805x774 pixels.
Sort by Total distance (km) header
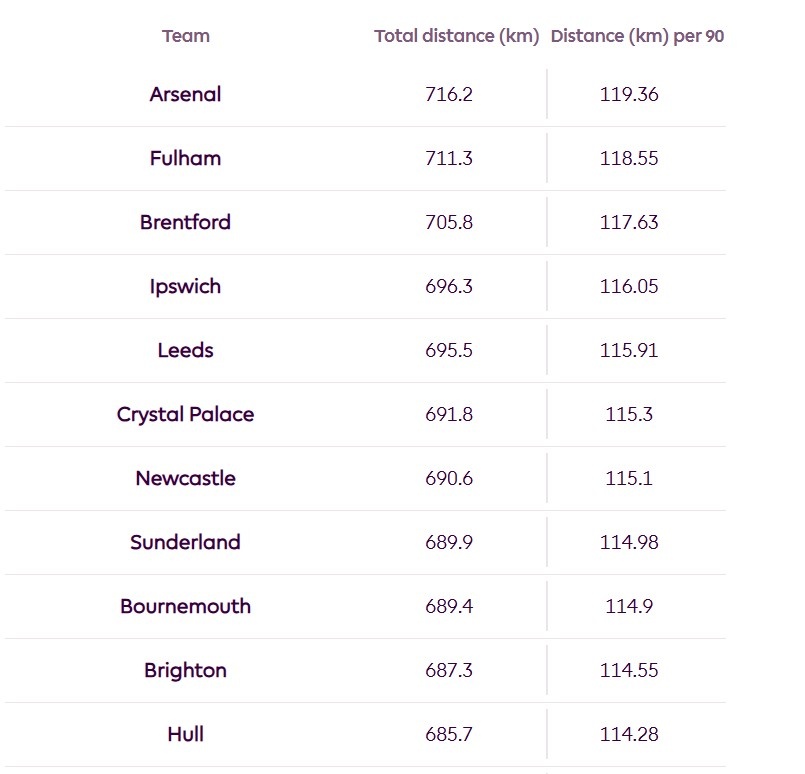456,36
